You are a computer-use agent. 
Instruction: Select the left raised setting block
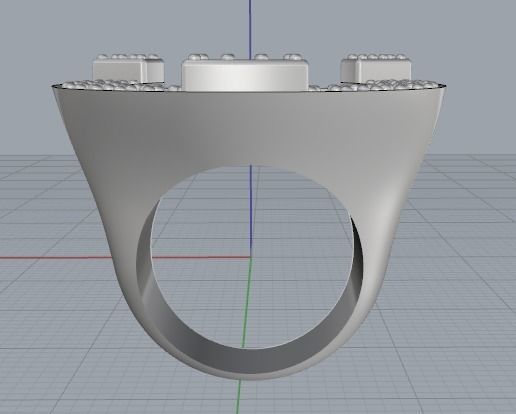[x=128, y=70]
